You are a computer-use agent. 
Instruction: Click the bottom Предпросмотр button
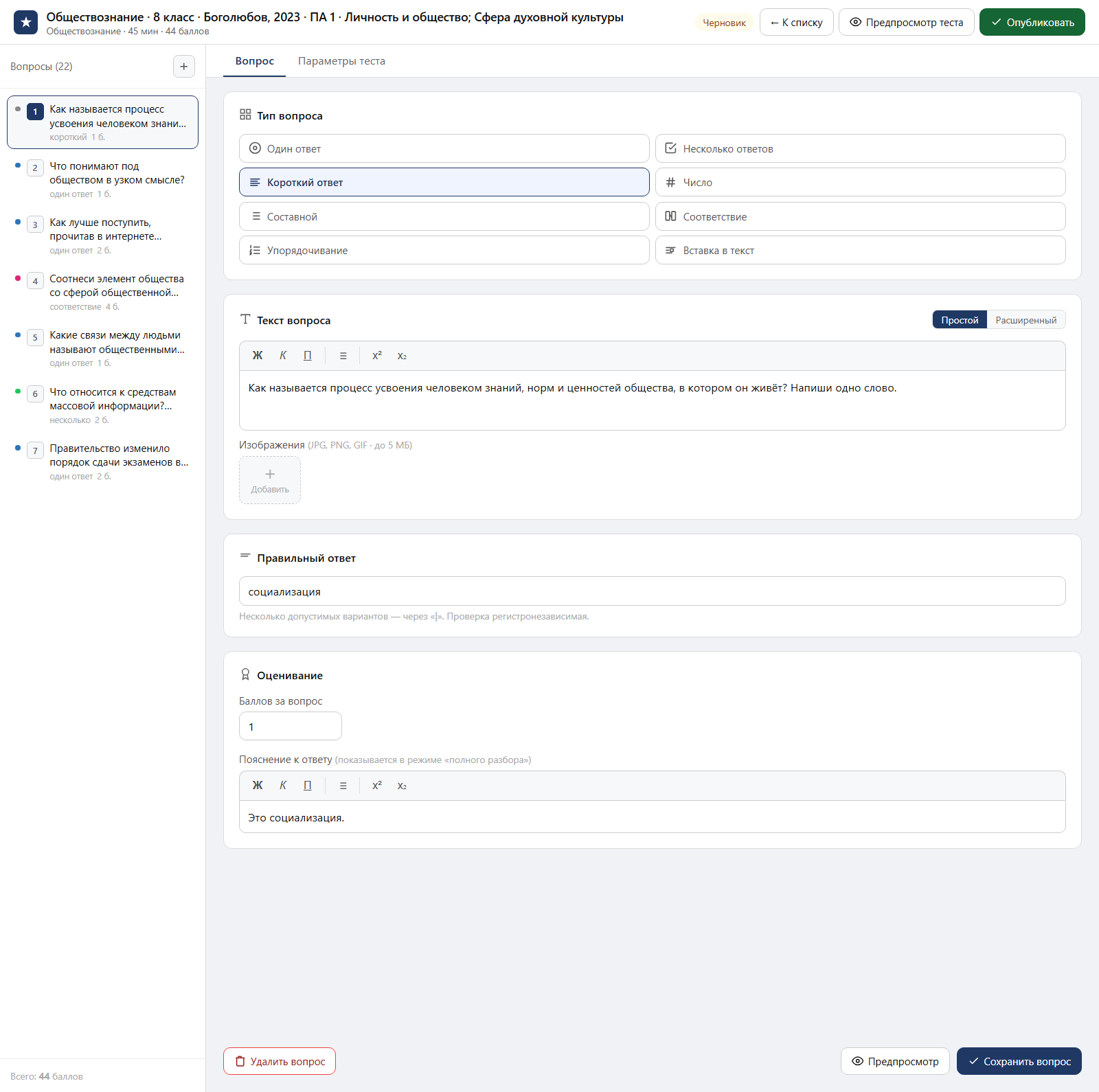point(895,1061)
